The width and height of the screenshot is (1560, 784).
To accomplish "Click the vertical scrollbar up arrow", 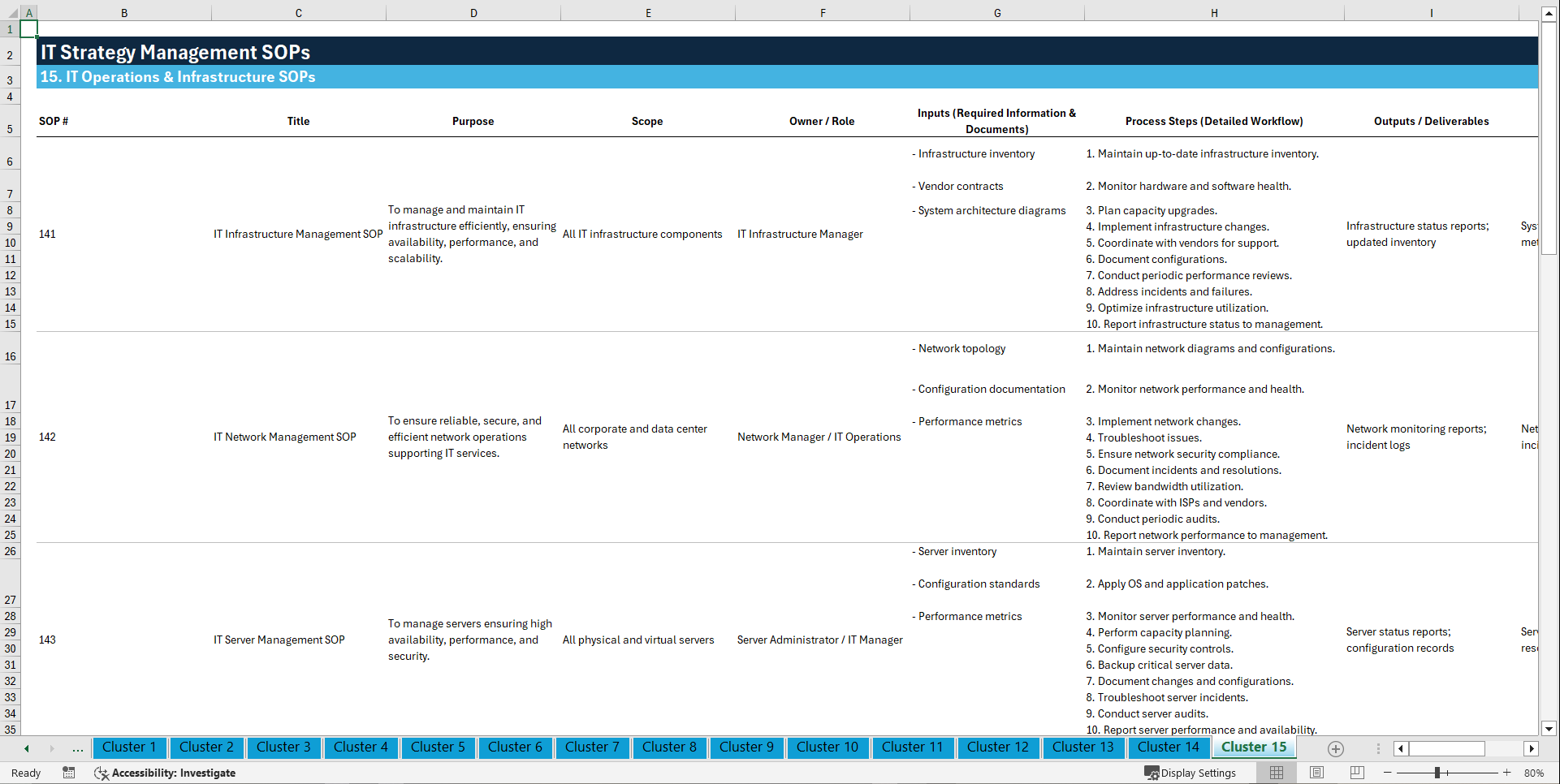I will 1549,12.
